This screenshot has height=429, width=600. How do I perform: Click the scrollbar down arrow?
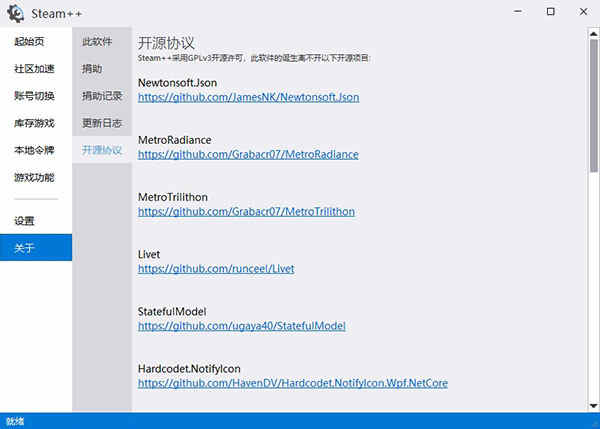coord(593,406)
